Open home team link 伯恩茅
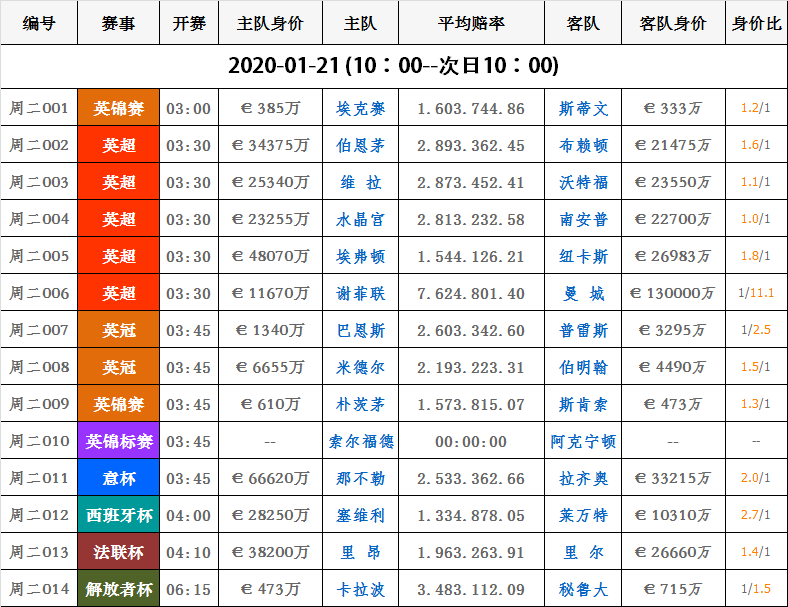The image size is (788, 607). coord(360,145)
